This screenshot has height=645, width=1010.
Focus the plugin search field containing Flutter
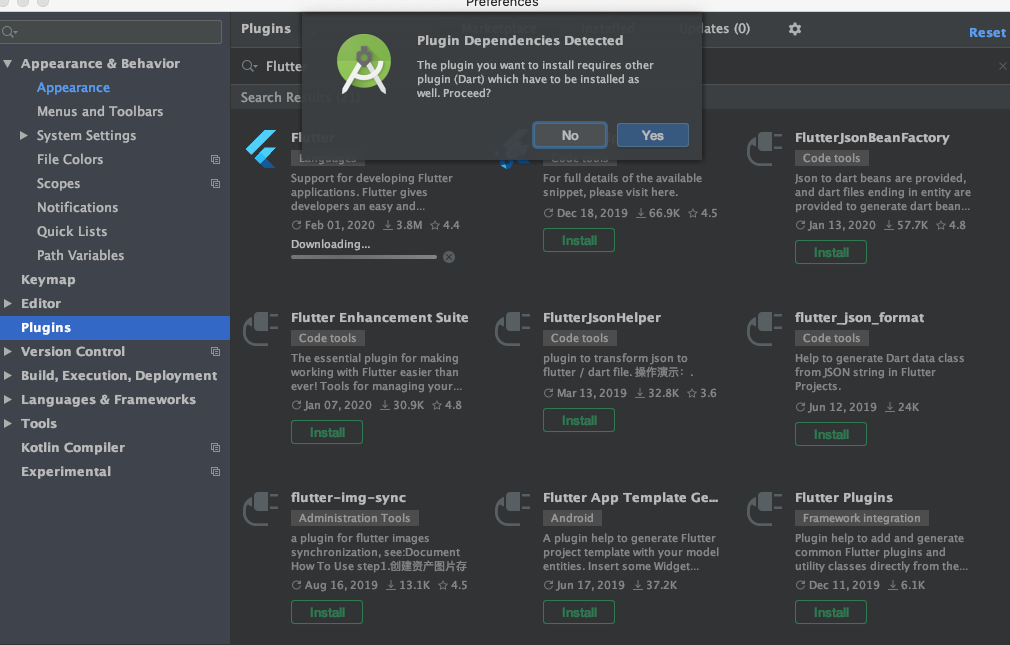pos(618,66)
